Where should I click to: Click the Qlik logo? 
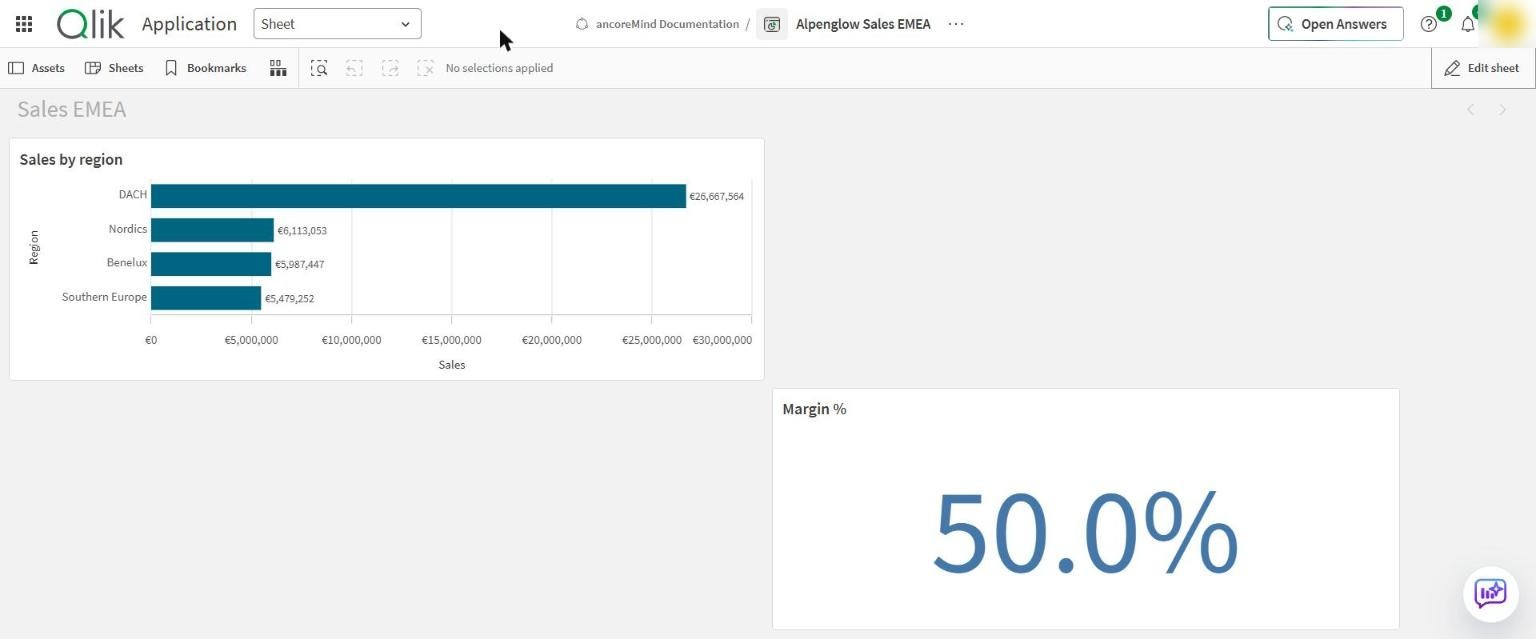[90, 24]
